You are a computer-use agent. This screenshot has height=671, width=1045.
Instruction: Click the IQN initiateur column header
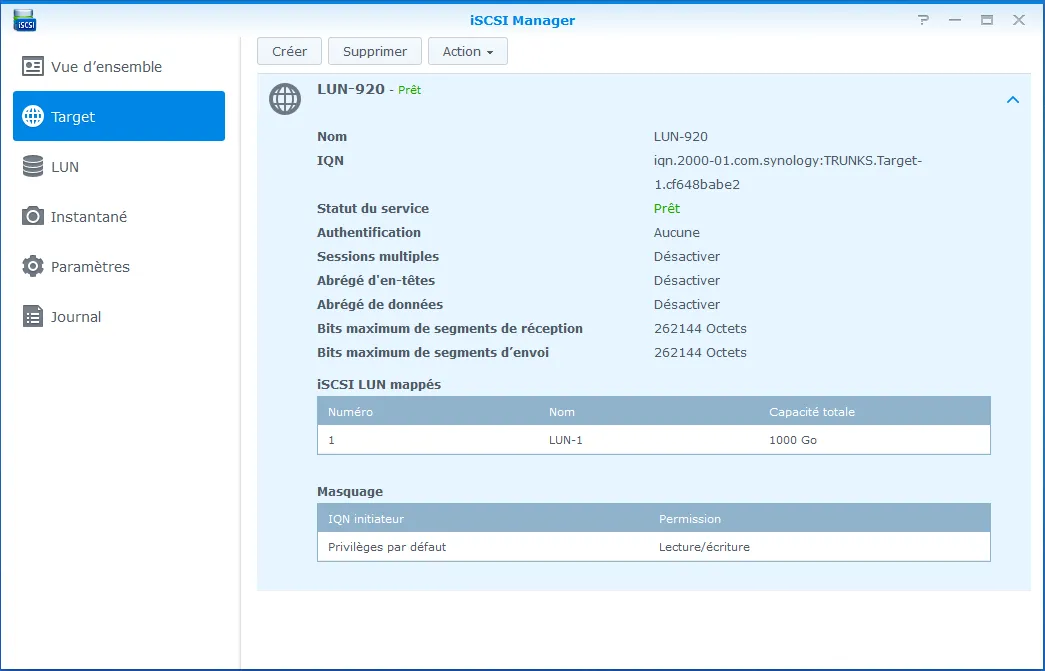pyautogui.click(x=366, y=519)
